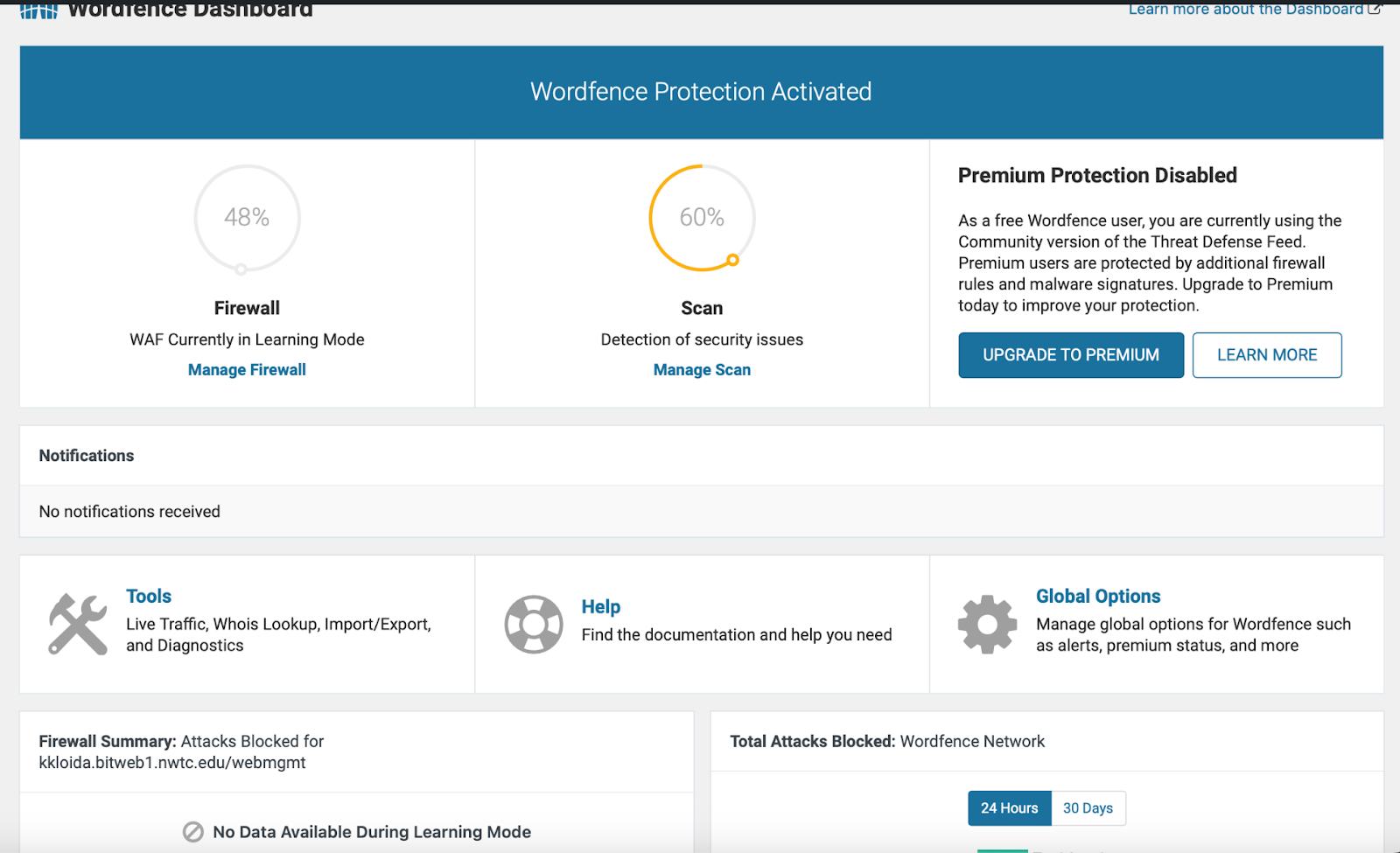This screenshot has height=853, width=1400.
Task: Open the Manage Firewall link
Action: tap(247, 370)
